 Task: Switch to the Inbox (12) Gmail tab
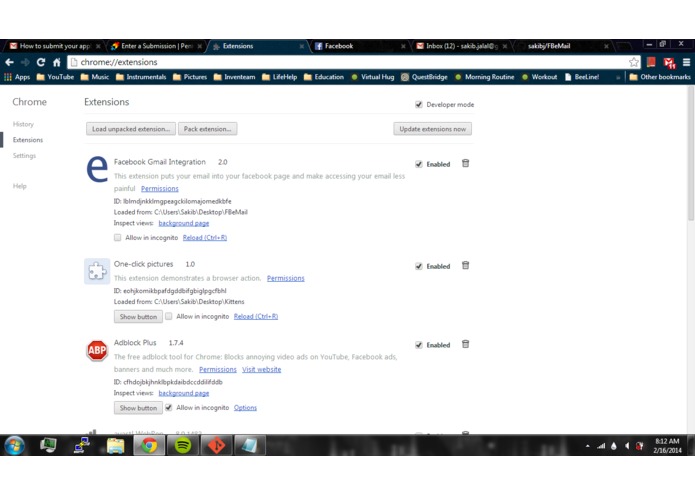(461, 46)
